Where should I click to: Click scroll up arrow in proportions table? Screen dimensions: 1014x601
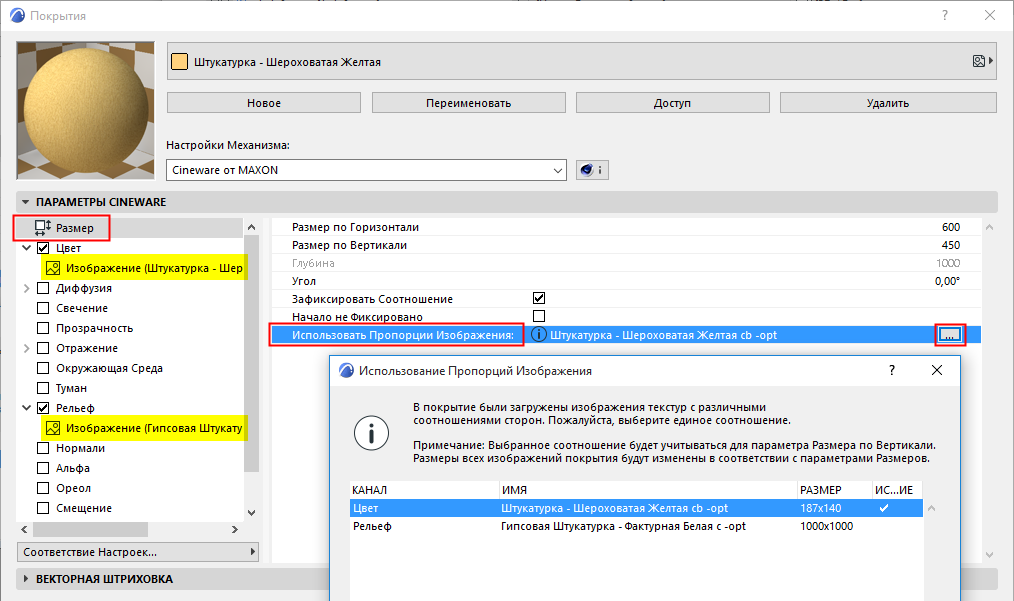click(x=931, y=508)
